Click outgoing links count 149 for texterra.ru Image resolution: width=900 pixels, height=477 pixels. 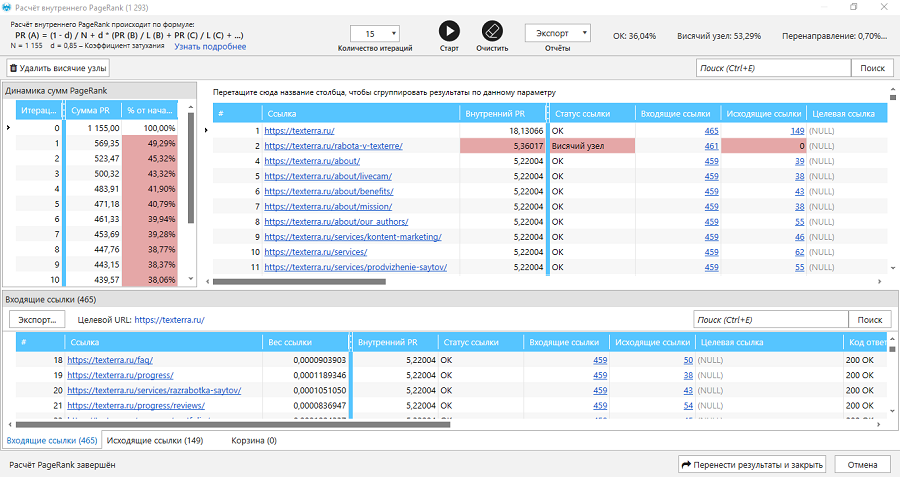click(x=797, y=131)
